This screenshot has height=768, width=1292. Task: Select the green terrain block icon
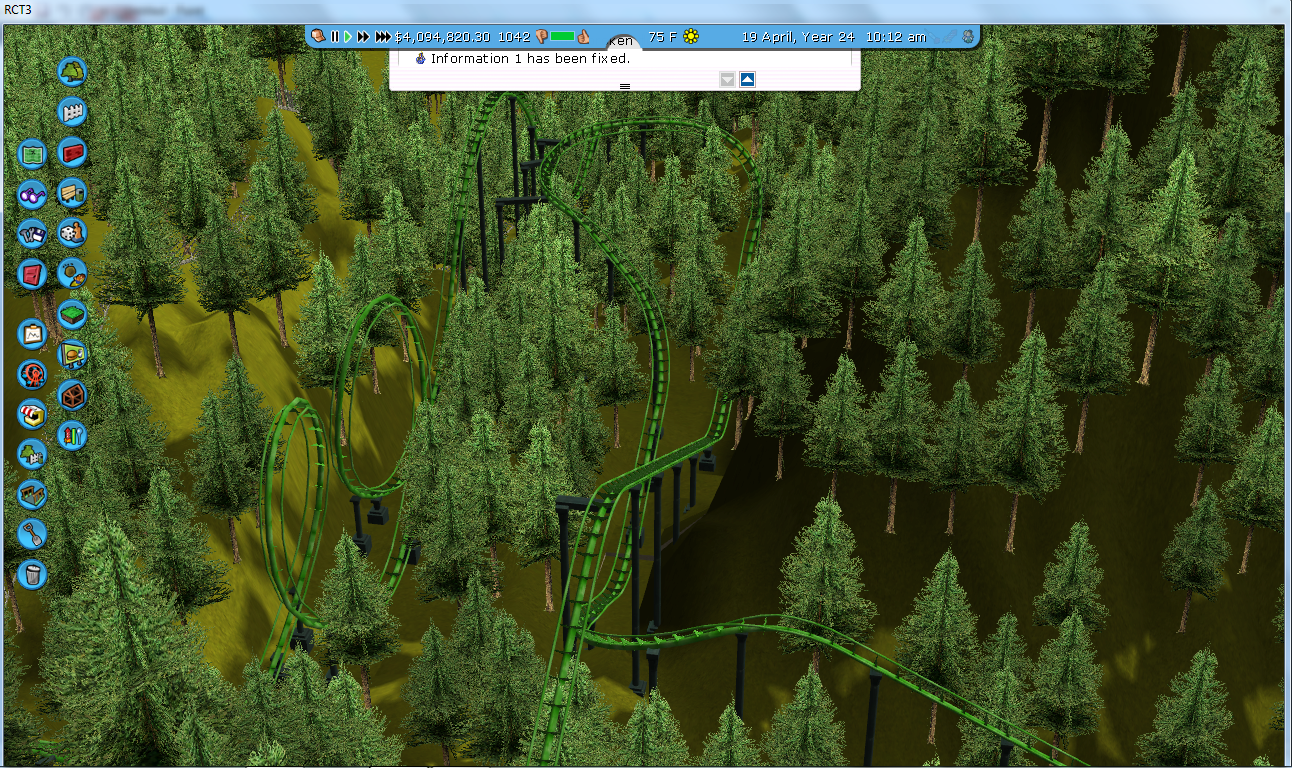tap(72, 314)
